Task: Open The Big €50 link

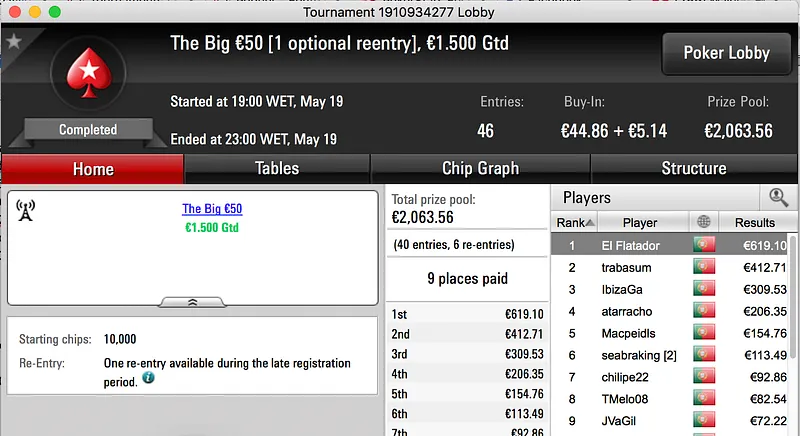Action: [212, 209]
